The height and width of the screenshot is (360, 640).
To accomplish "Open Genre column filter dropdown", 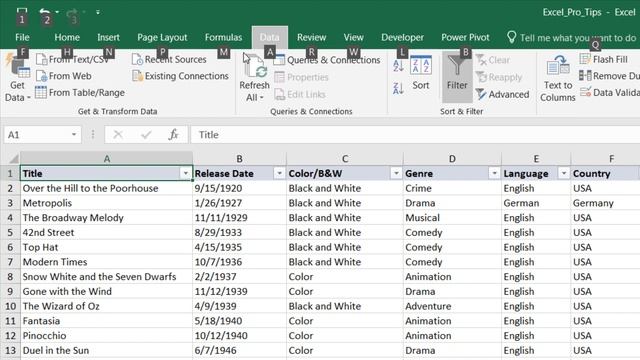I will (x=494, y=173).
